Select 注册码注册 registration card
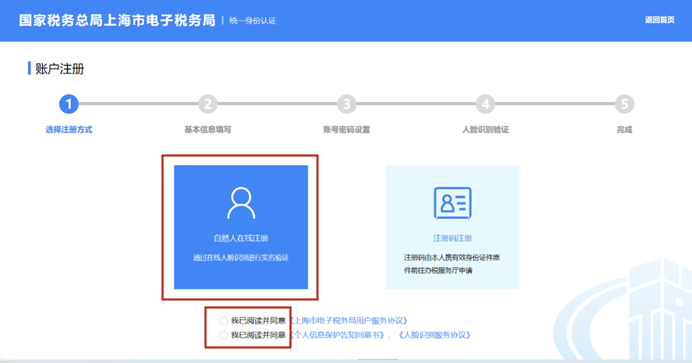 (x=452, y=227)
